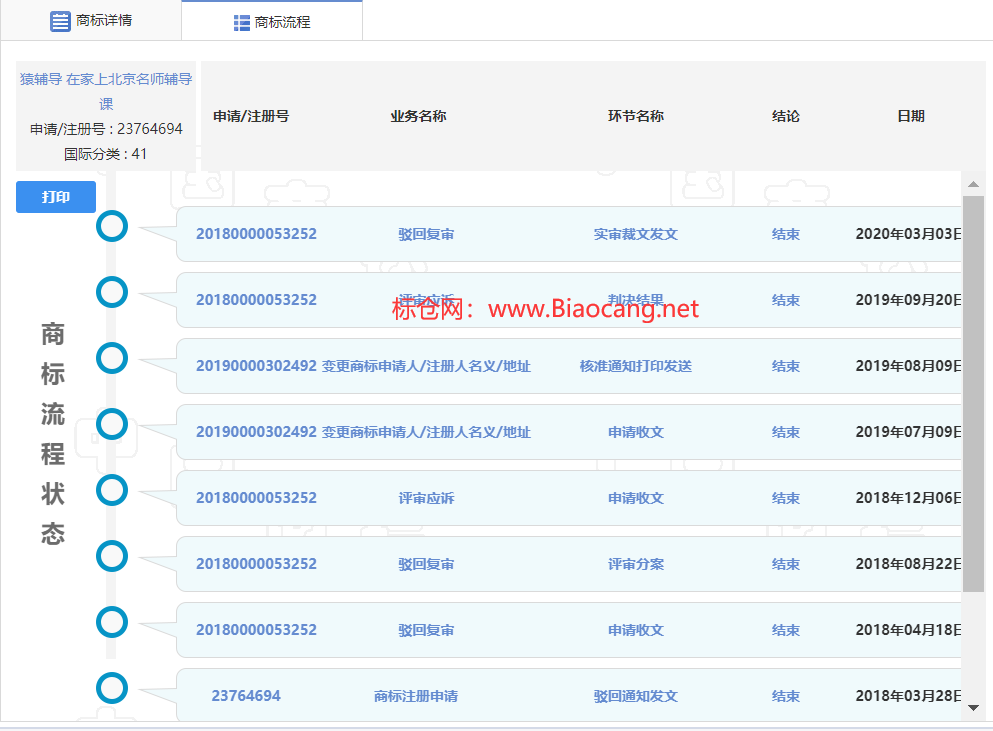This screenshot has height=731, width=993.
Task: Click timeline circle for 2018年08月22日 row
Action: pos(112,556)
